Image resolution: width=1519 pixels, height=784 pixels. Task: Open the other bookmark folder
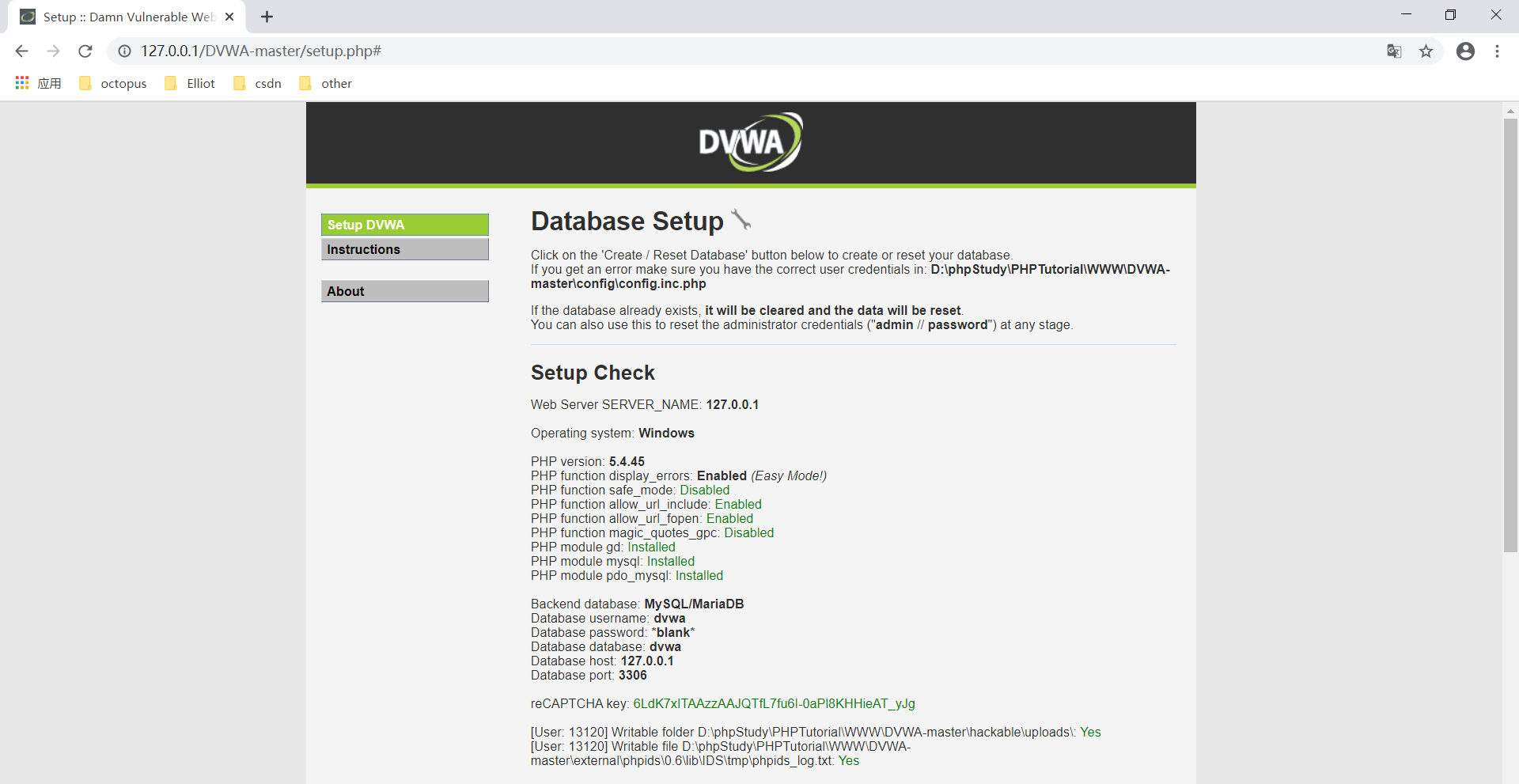(326, 83)
